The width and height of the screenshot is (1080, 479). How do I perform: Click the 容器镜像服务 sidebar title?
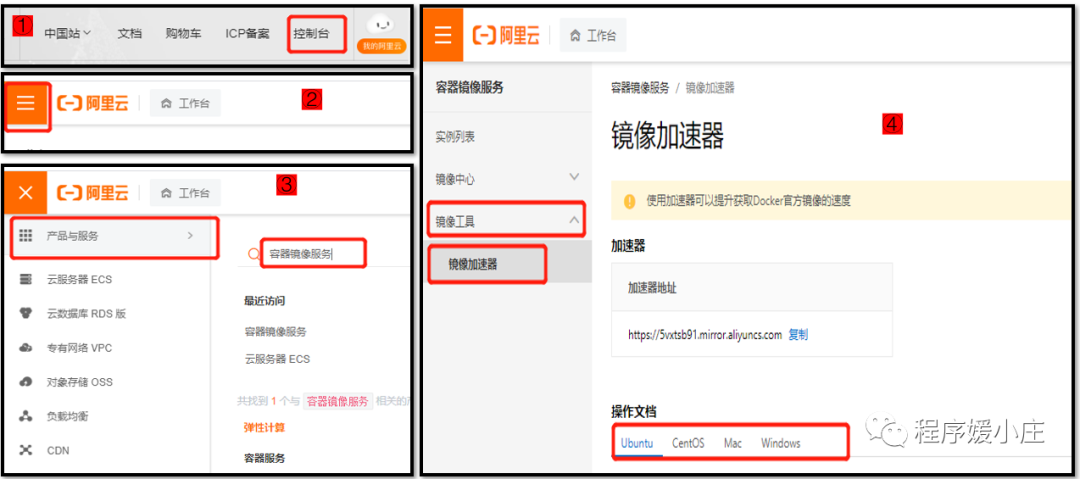click(470, 87)
